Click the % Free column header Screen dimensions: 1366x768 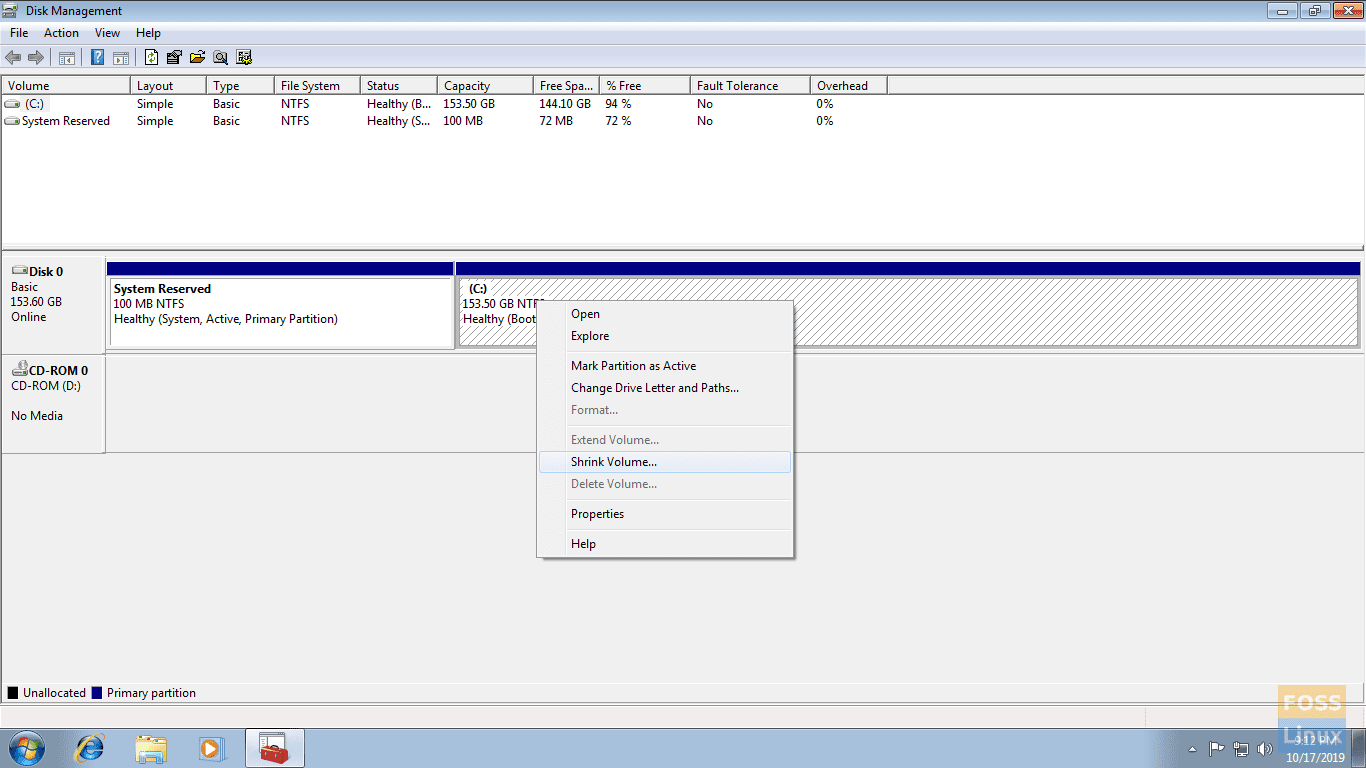coord(645,86)
